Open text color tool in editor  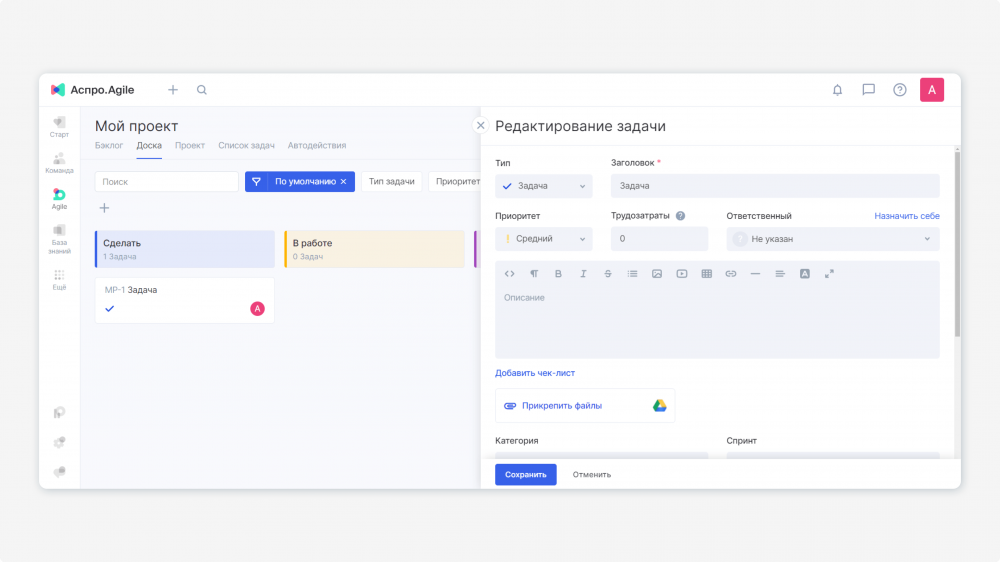805,274
